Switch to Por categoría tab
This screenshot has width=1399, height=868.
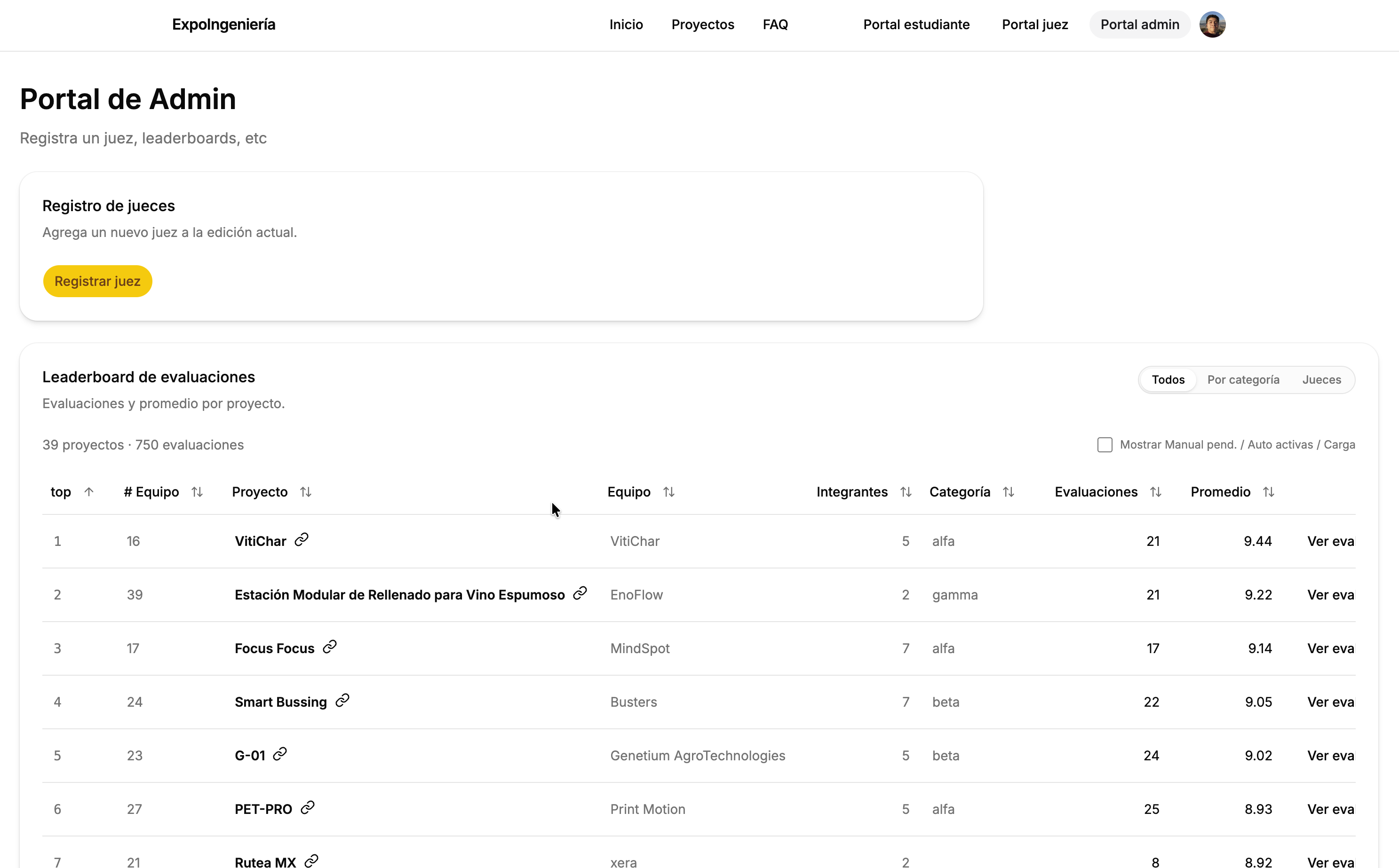[x=1243, y=379]
